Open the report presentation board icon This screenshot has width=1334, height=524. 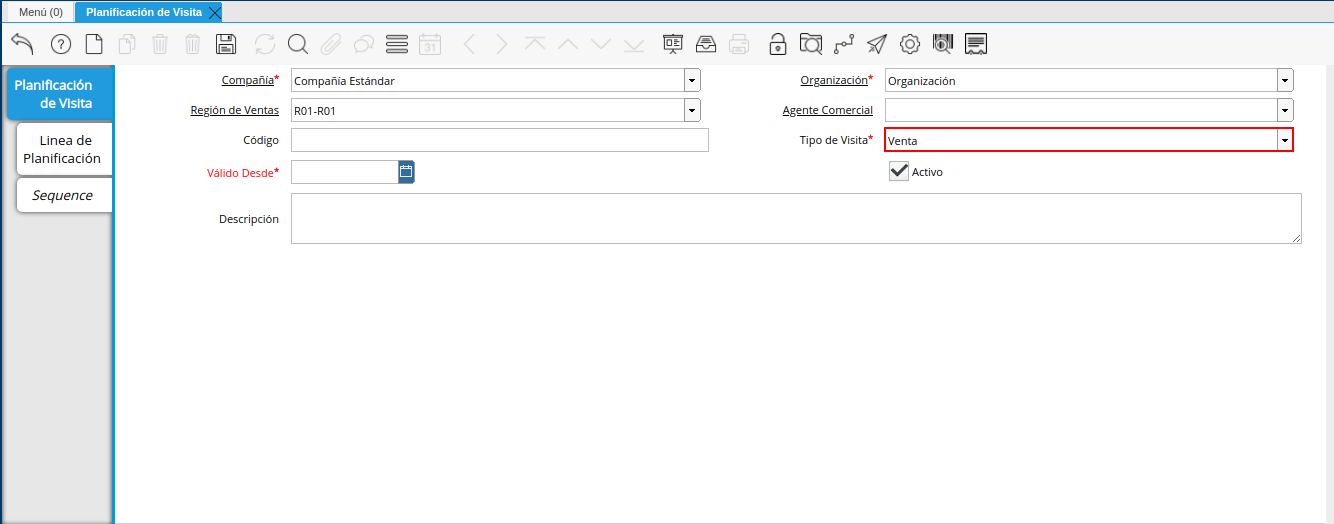[x=673, y=44]
